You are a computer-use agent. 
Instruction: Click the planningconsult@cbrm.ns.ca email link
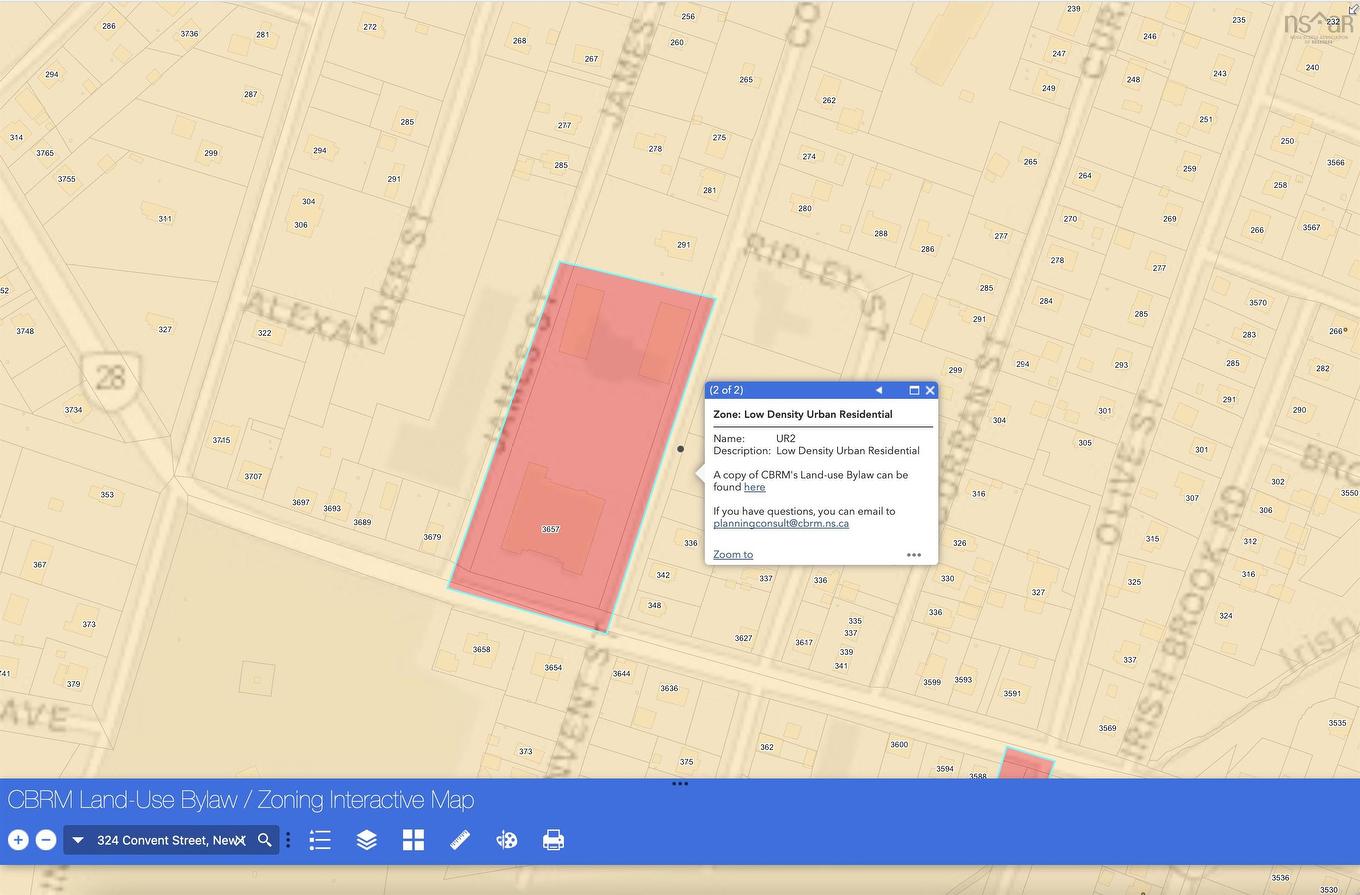click(x=781, y=523)
